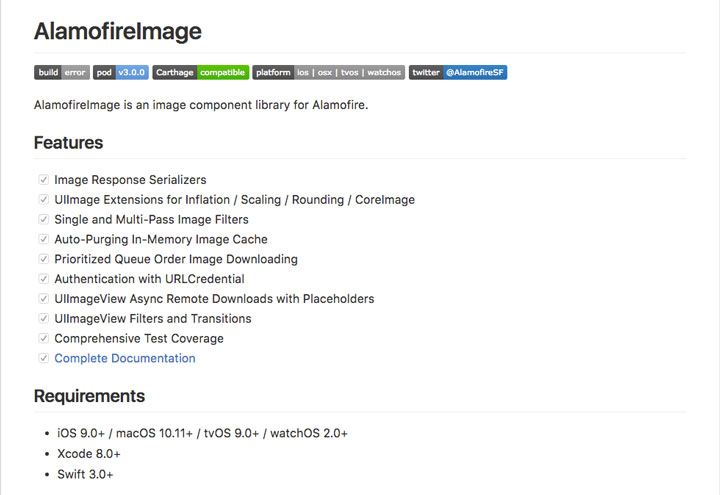Image resolution: width=720 pixels, height=495 pixels.
Task: Open the Complete Documentation link
Action: 125,358
